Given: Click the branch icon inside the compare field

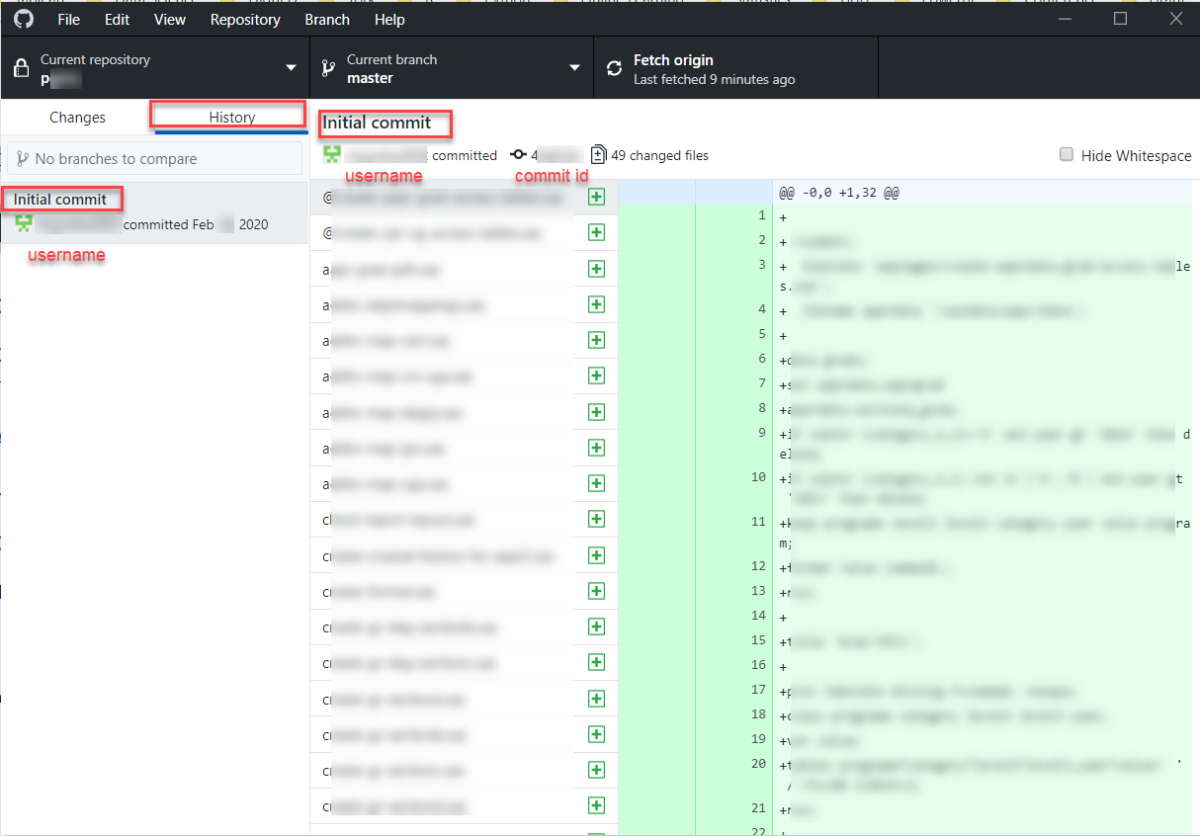Looking at the screenshot, I should click(22, 158).
